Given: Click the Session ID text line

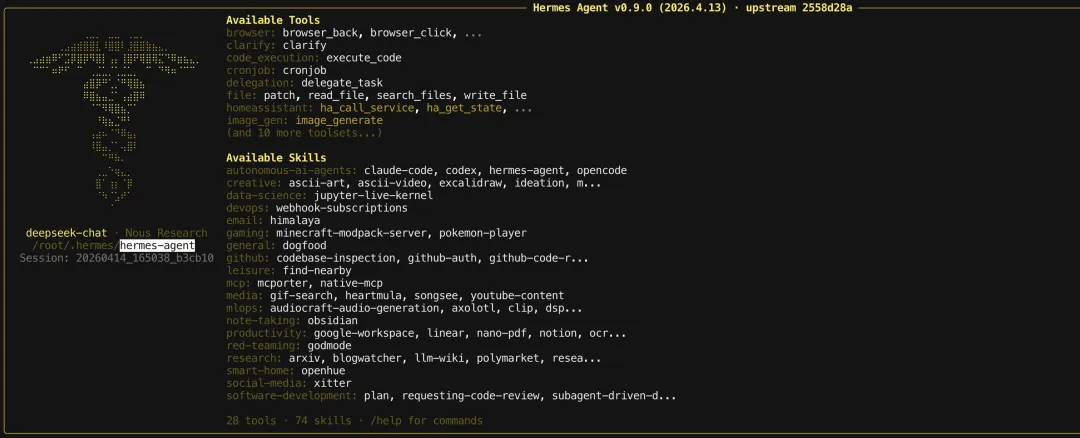Looking at the screenshot, I should (117, 258).
